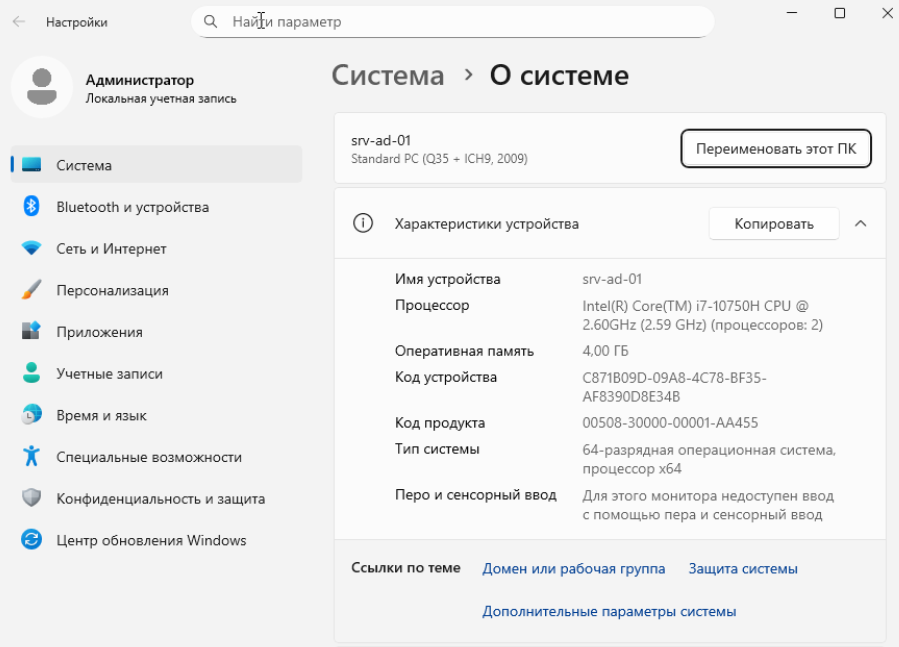Click the product code 00508-30000-00001-AA455

670,423
